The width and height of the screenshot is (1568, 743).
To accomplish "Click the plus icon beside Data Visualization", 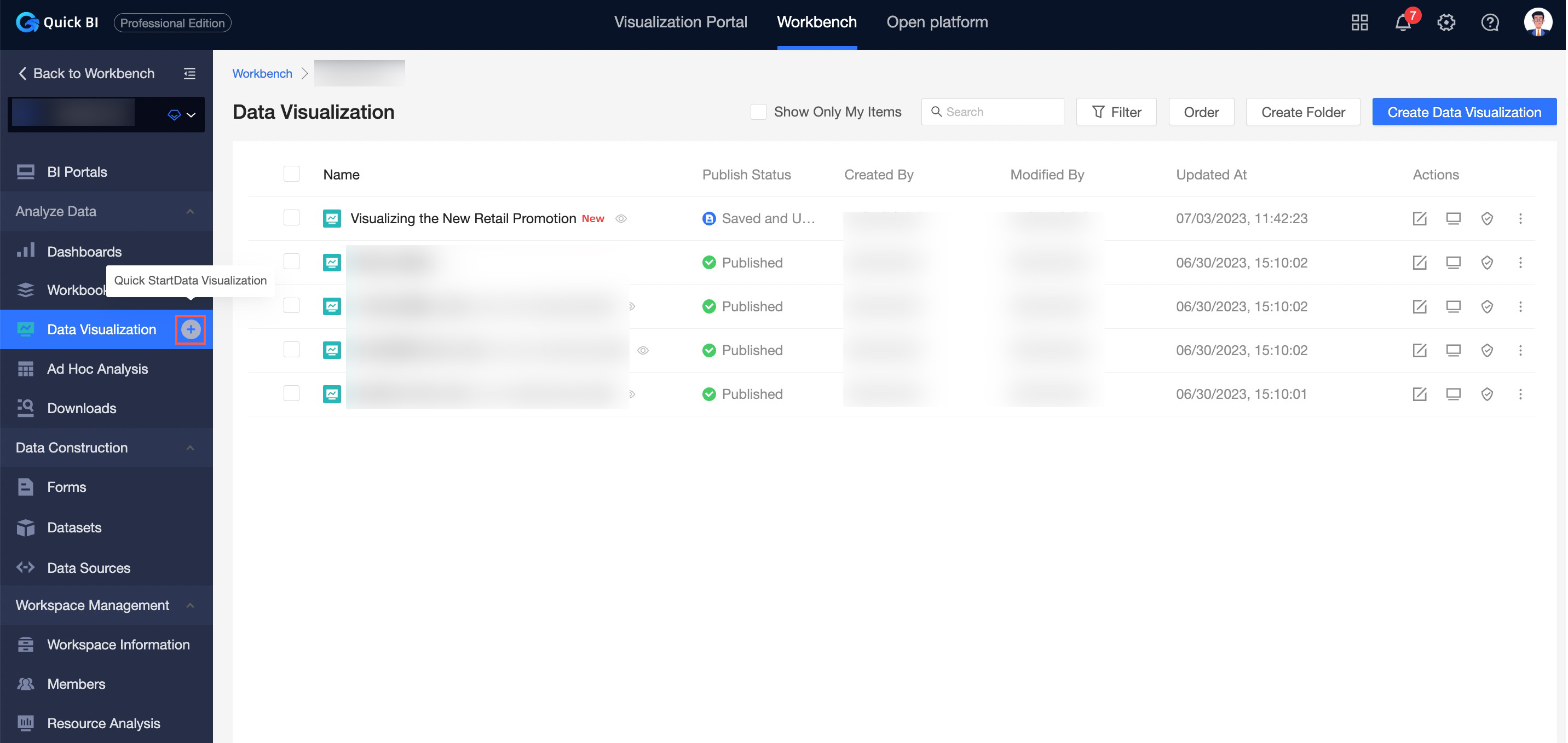I will 191,329.
